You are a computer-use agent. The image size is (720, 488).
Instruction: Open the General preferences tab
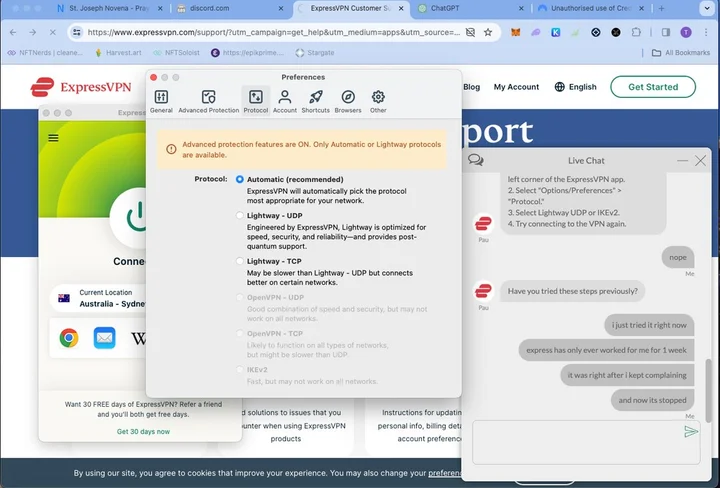pyautogui.click(x=161, y=100)
